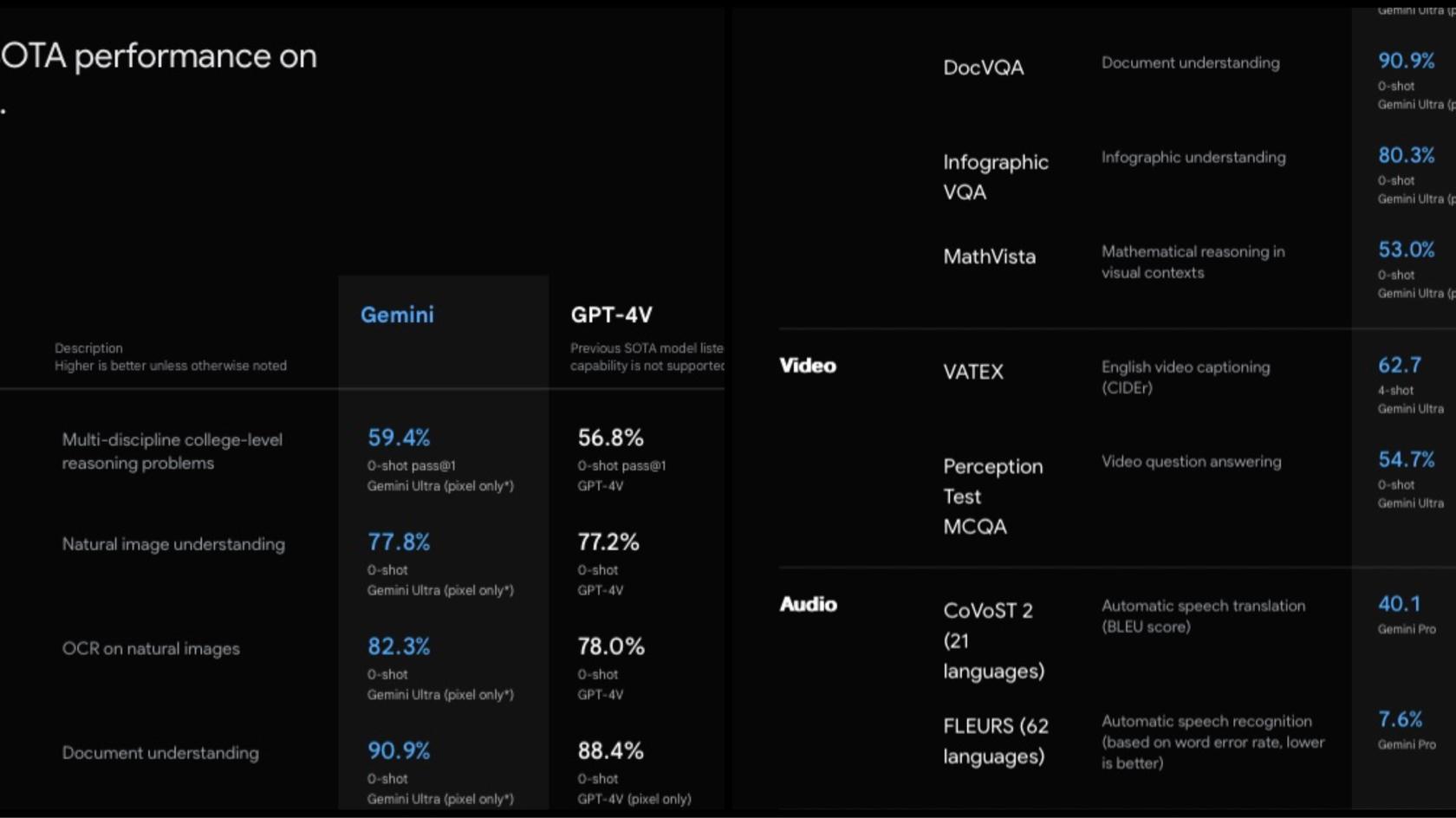Image resolution: width=1456 pixels, height=818 pixels.
Task: Click the Video section heading
Action: click(x=808, y=366)
